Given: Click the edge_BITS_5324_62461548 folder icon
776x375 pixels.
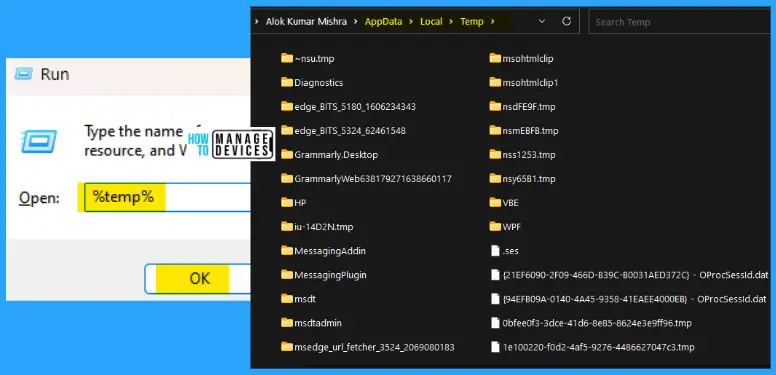Looking at the screenshot, I should pos(287,131).
